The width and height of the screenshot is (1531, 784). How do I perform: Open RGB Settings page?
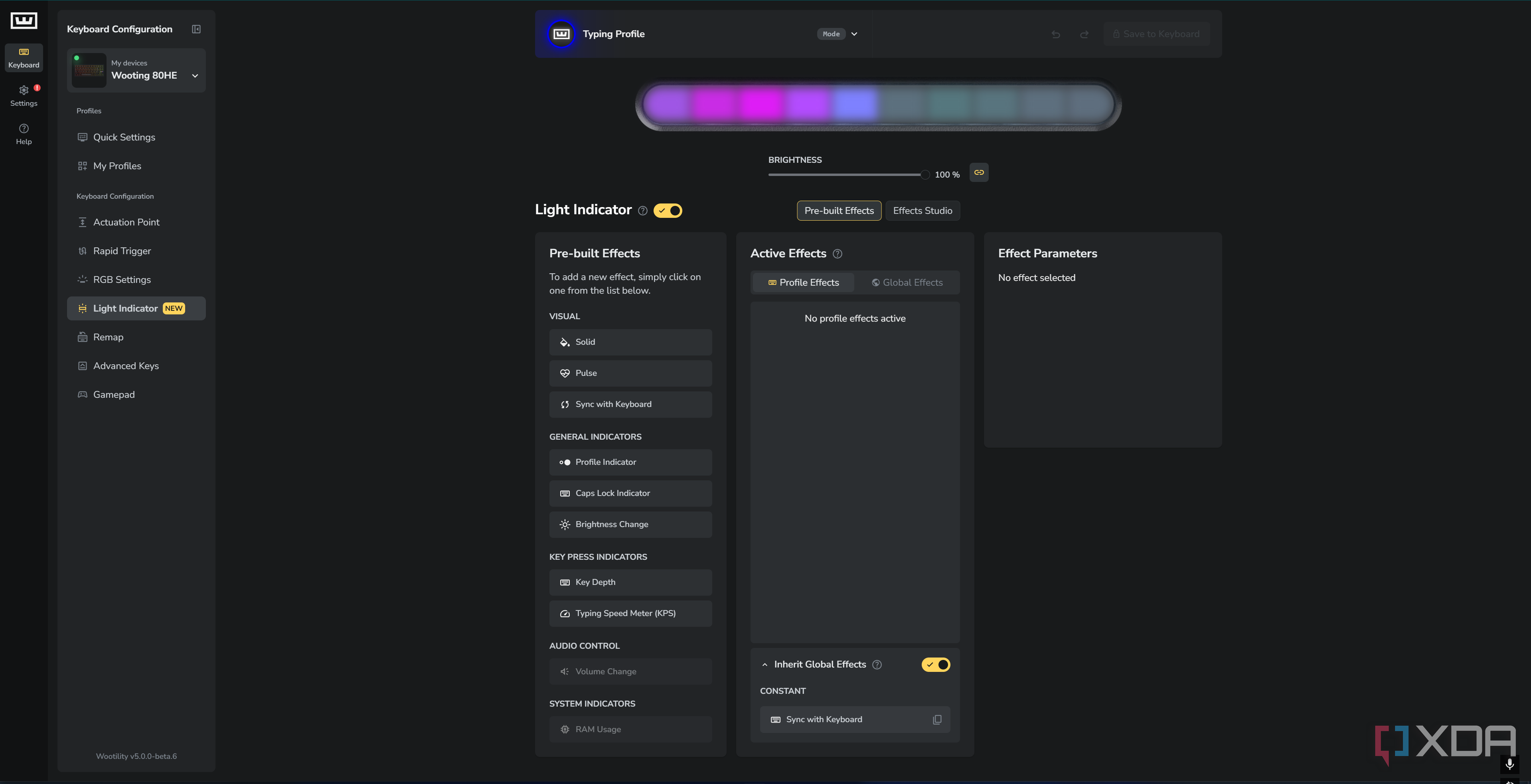(x=136, y=279)
